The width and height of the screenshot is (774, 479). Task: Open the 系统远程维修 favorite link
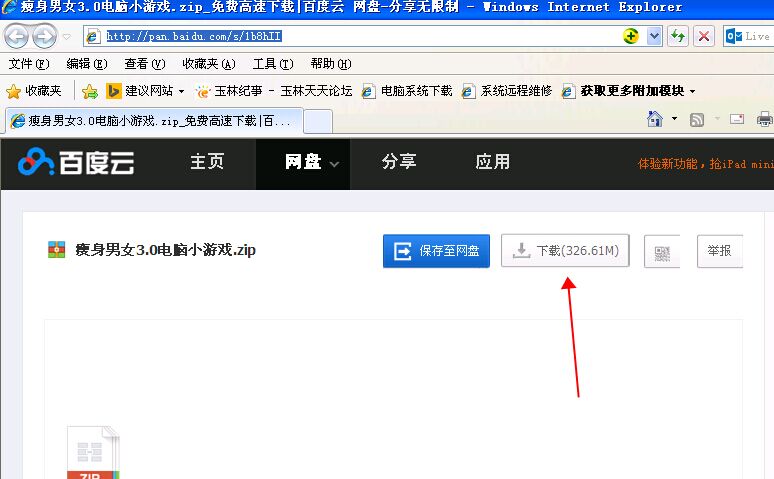pyautogui.click(x=507, y=91)
